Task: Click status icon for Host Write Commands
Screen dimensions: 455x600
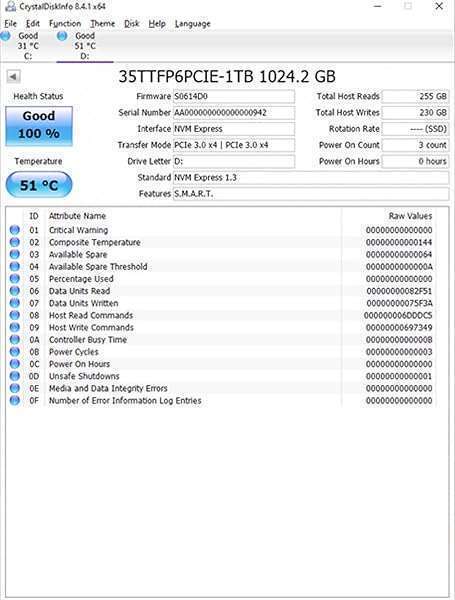Action: coord(15,328)
